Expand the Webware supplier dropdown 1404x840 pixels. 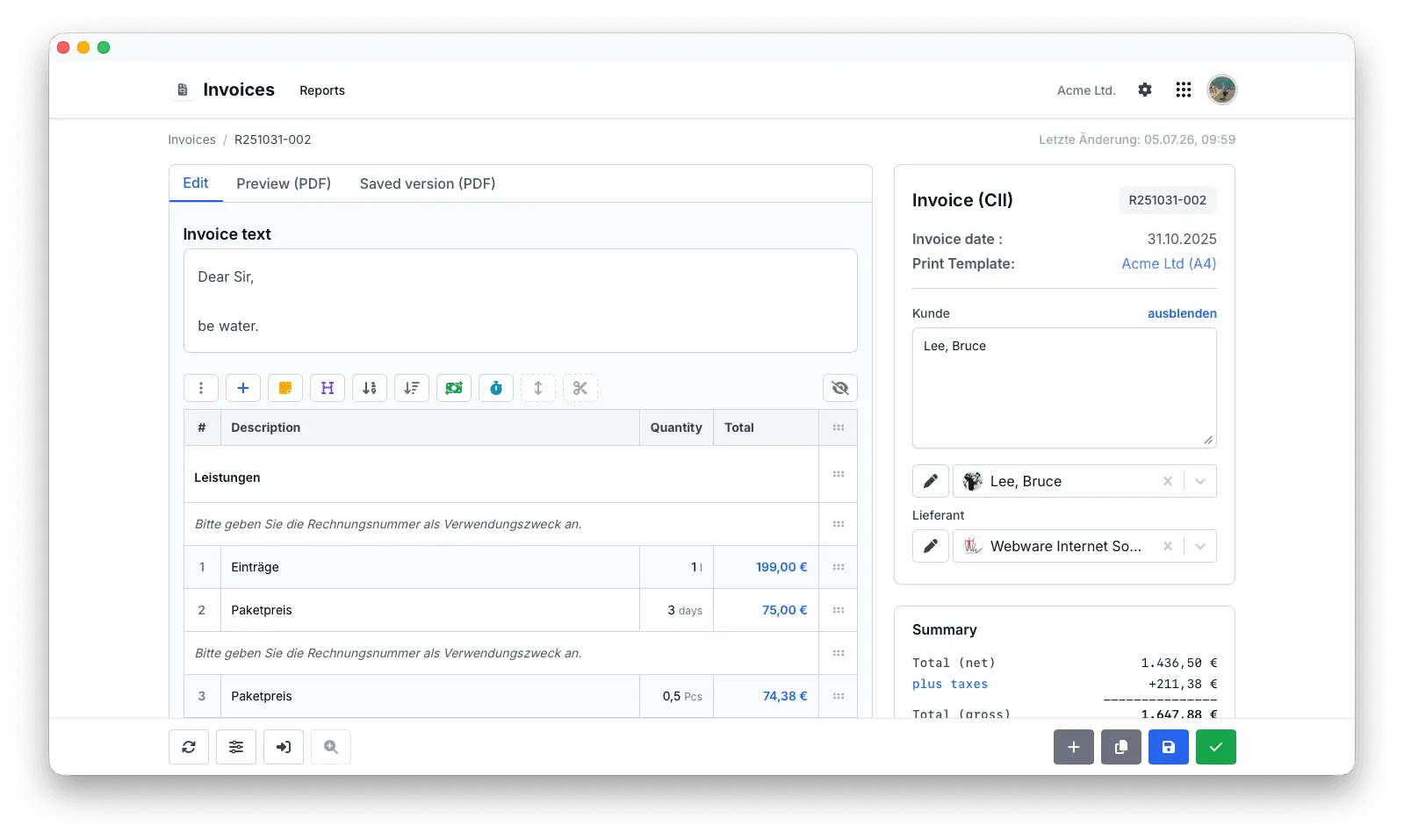1200,546
